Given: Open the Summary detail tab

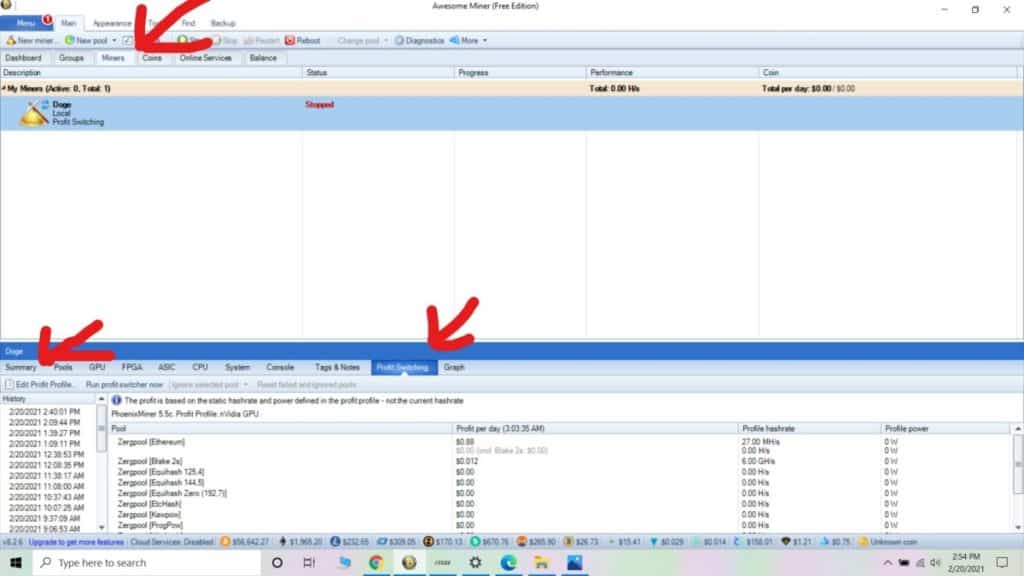Looking at the screenshot, I should tap(21, 368).
